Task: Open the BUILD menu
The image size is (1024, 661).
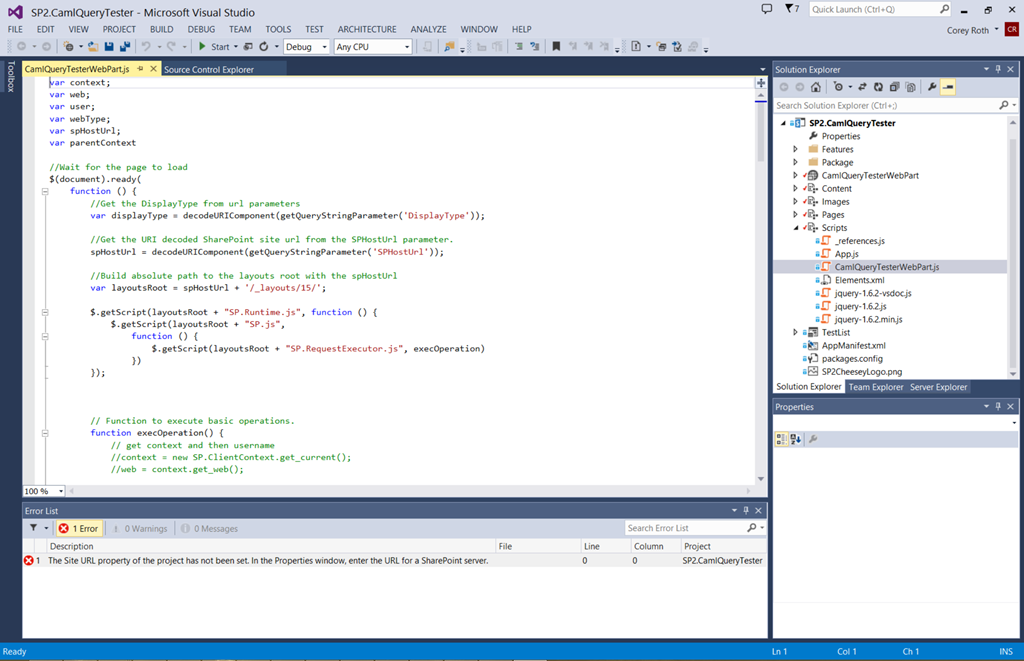Action: click(161, 29)
